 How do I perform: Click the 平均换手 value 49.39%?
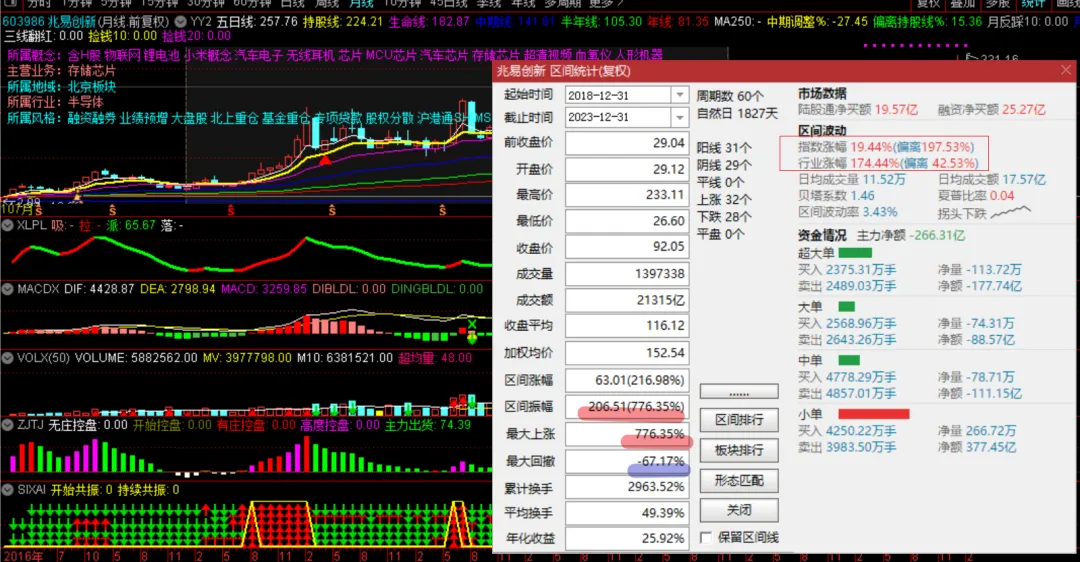[x=627, y=513]
